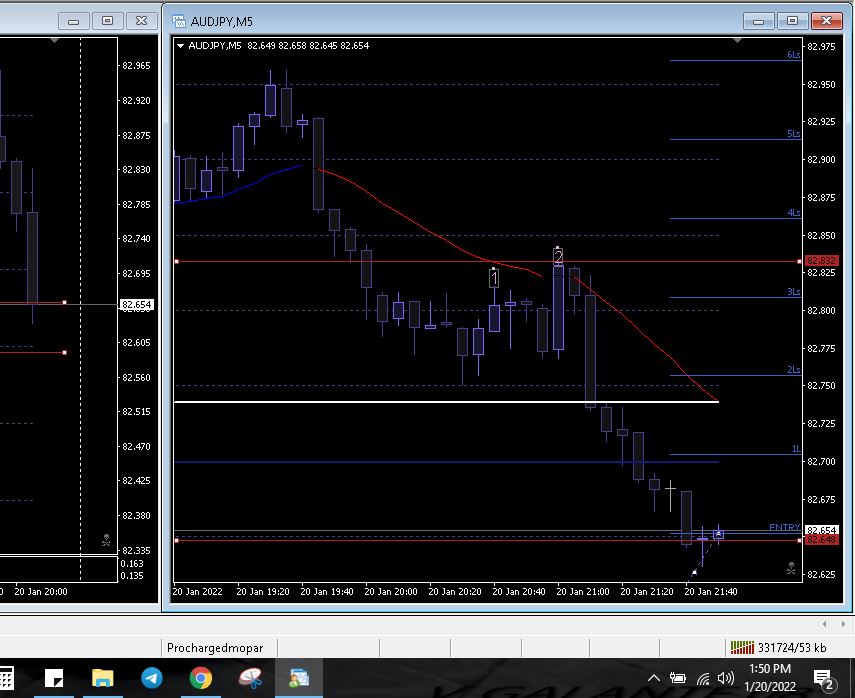The width and height of the screenshot is (855, 698).
Task: Click the 4Ls level label
Action: pos(793,213)
